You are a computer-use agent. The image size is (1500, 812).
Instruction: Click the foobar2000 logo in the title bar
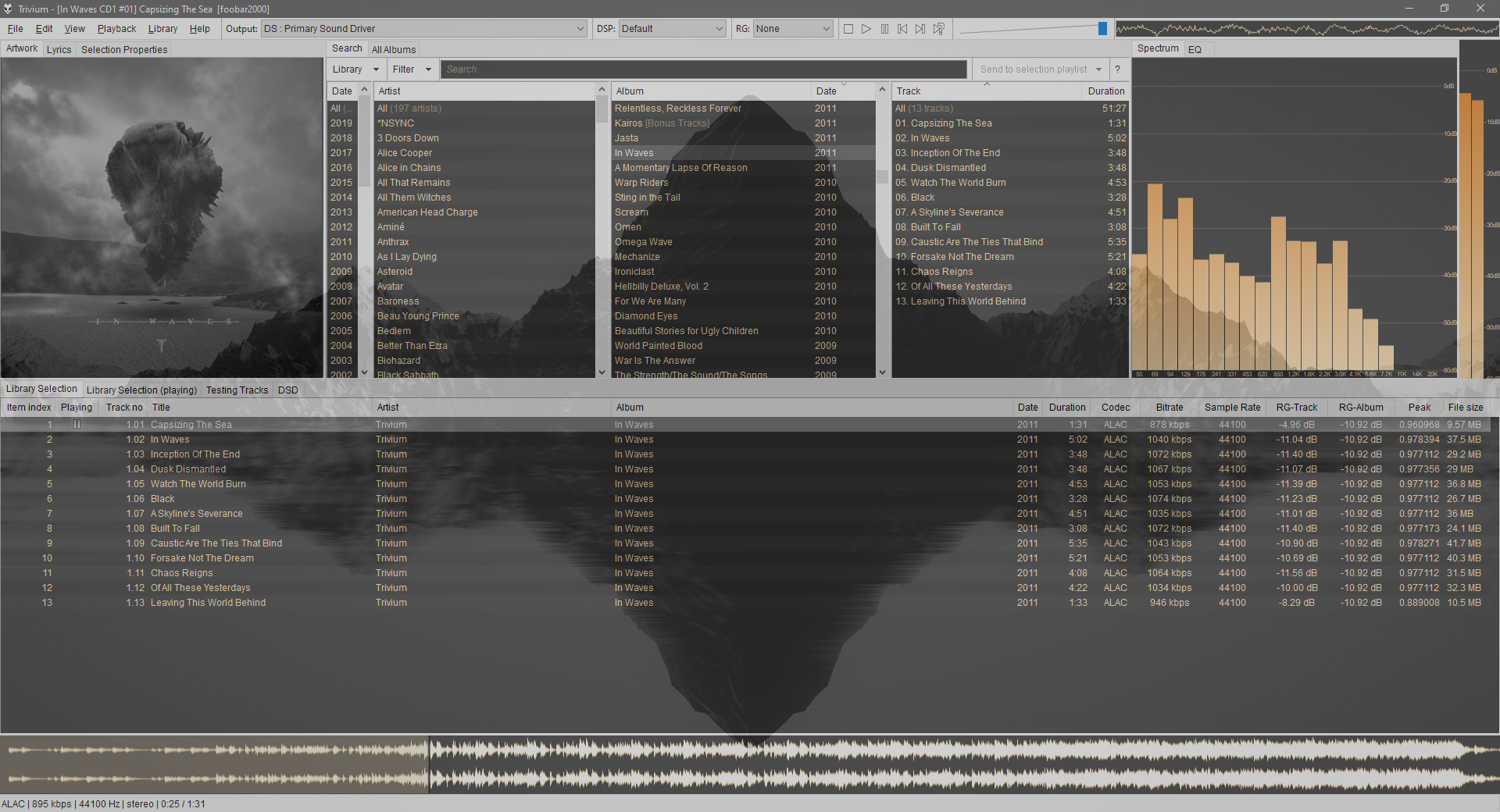[8, 9]
